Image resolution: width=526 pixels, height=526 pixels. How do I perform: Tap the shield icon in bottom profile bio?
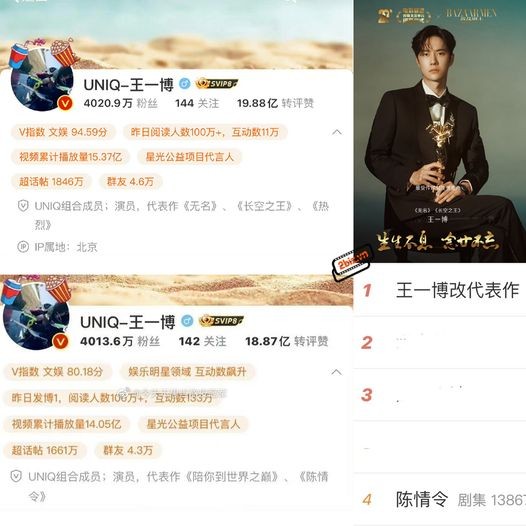16,476
